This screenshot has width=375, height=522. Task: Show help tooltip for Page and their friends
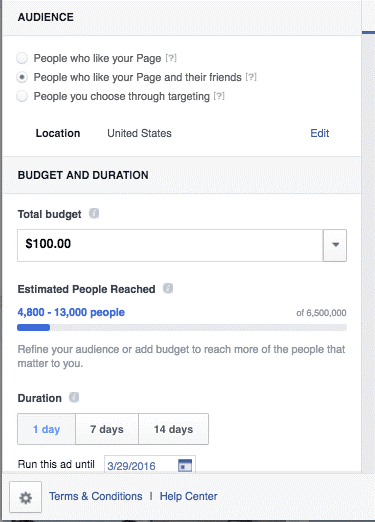251,77
